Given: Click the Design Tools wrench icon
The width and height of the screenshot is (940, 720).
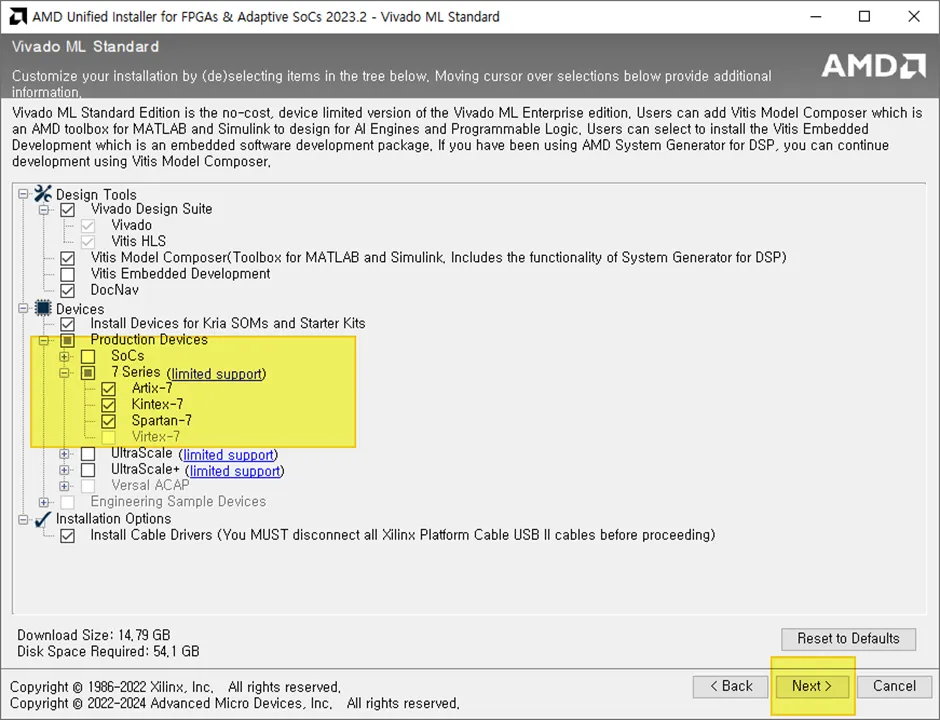Looking at the screenshot, I should [x=43, y=194].
